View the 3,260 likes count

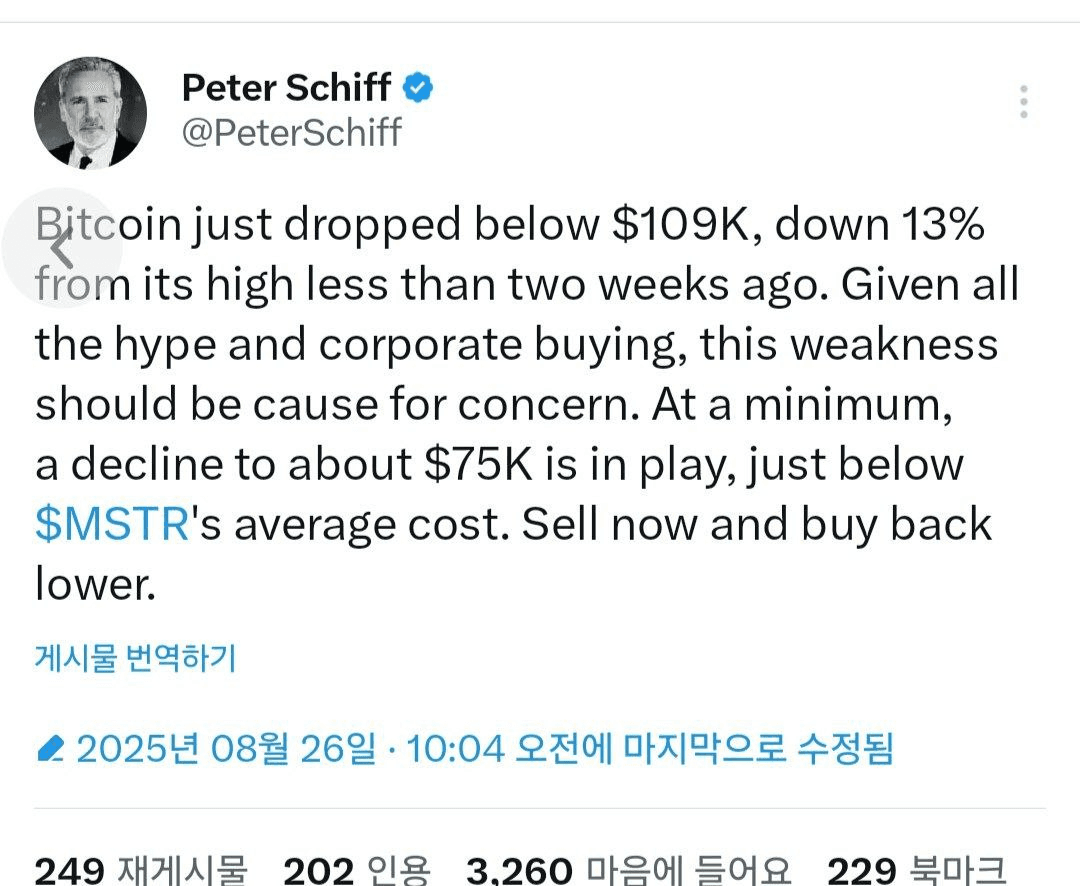tap(519, 871)
